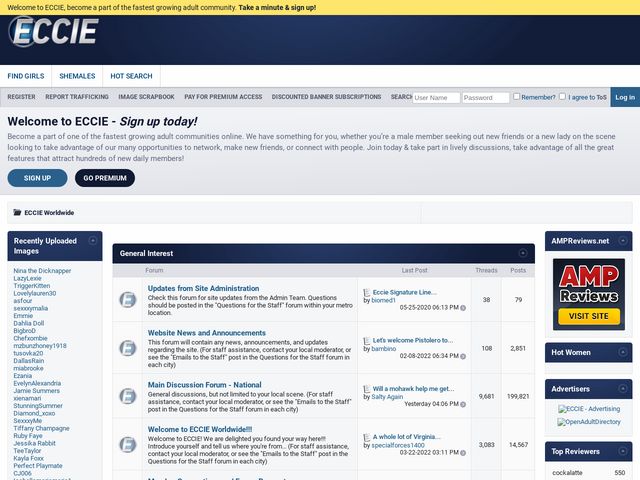Screen dimensions: 640x480
Task: Open PAY FOR PREMIUM ACCESS menu item
Action: coord(223,97)
